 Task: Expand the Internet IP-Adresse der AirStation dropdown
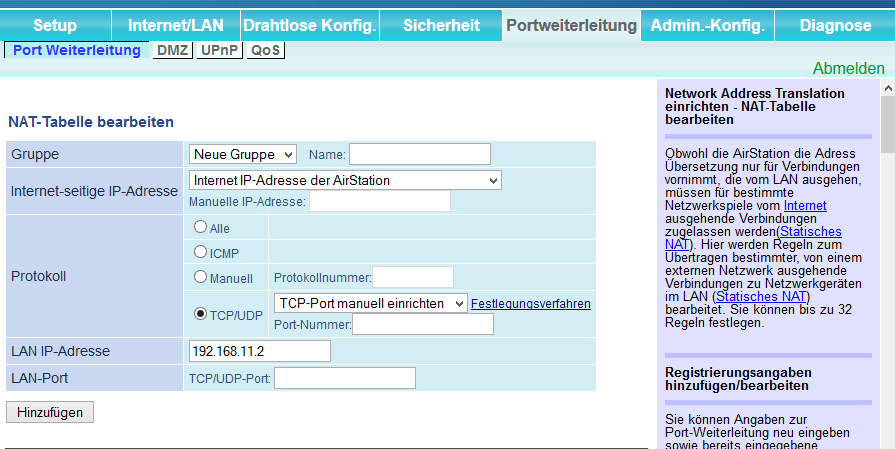pyautogui.click(x=345, y=180)
